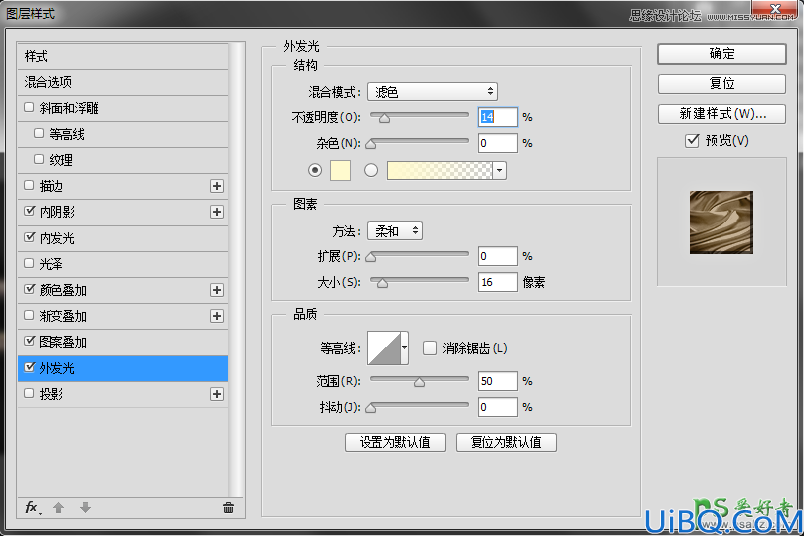
Task: Click the 不透明度 slider handle
Action: pos(384,118)
